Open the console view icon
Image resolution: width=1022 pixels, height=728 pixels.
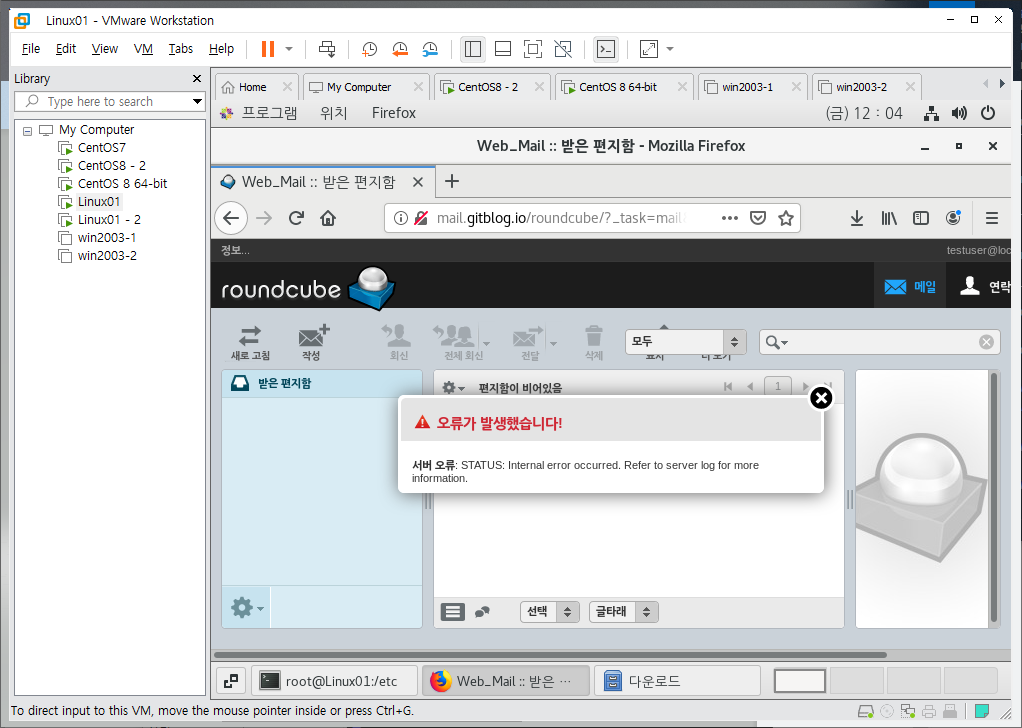pos(606,49)
